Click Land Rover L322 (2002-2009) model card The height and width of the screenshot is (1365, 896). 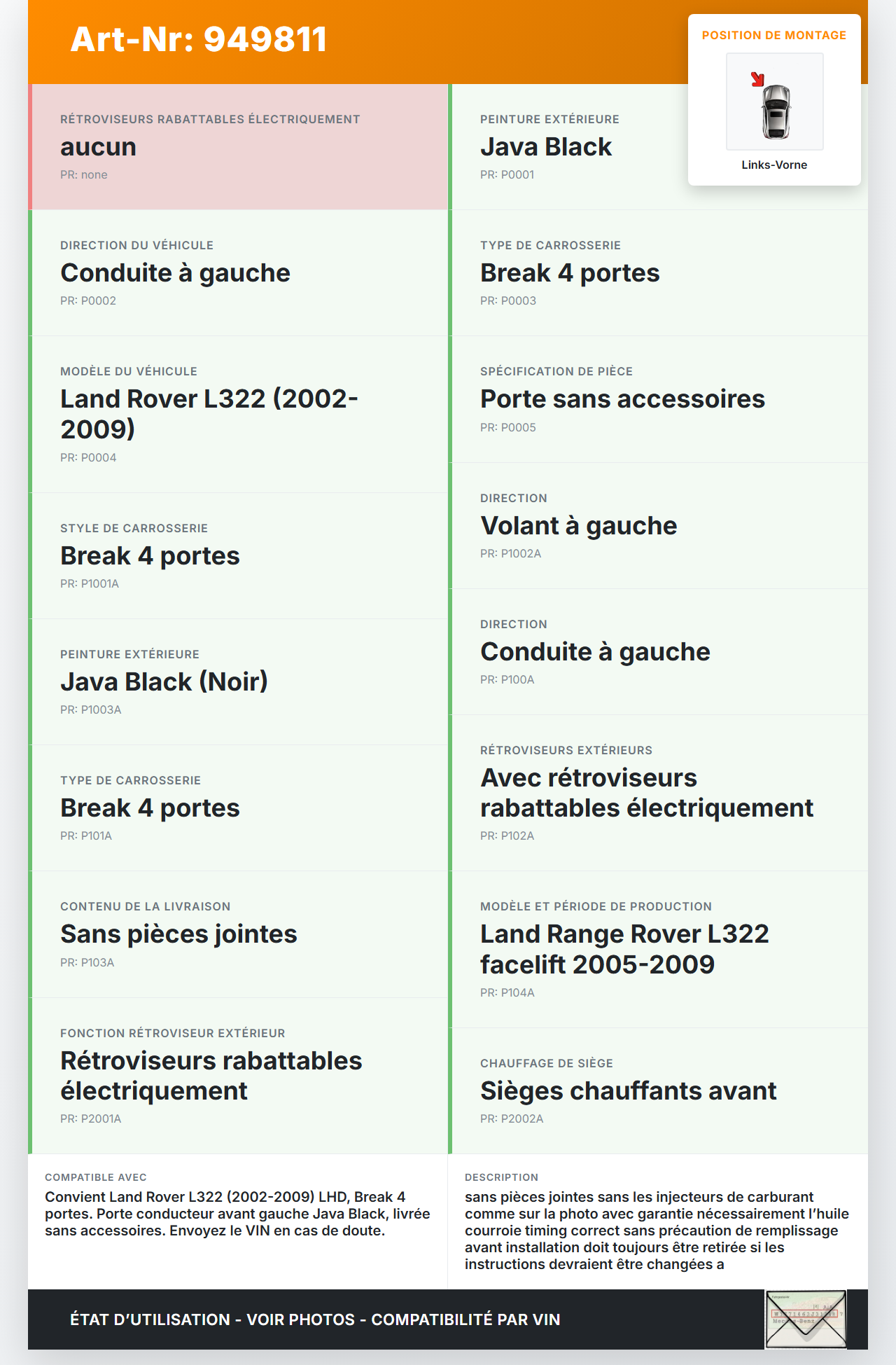point(238,414)
